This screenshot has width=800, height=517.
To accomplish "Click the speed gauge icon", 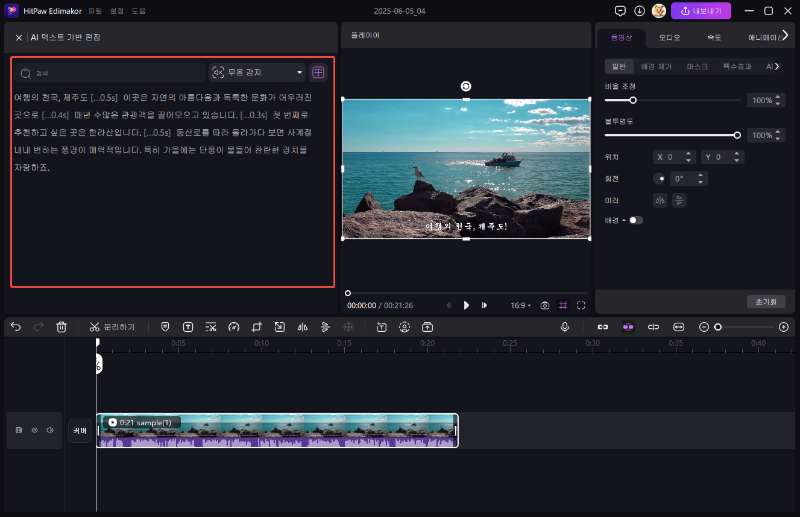I will tap(234, 327).
